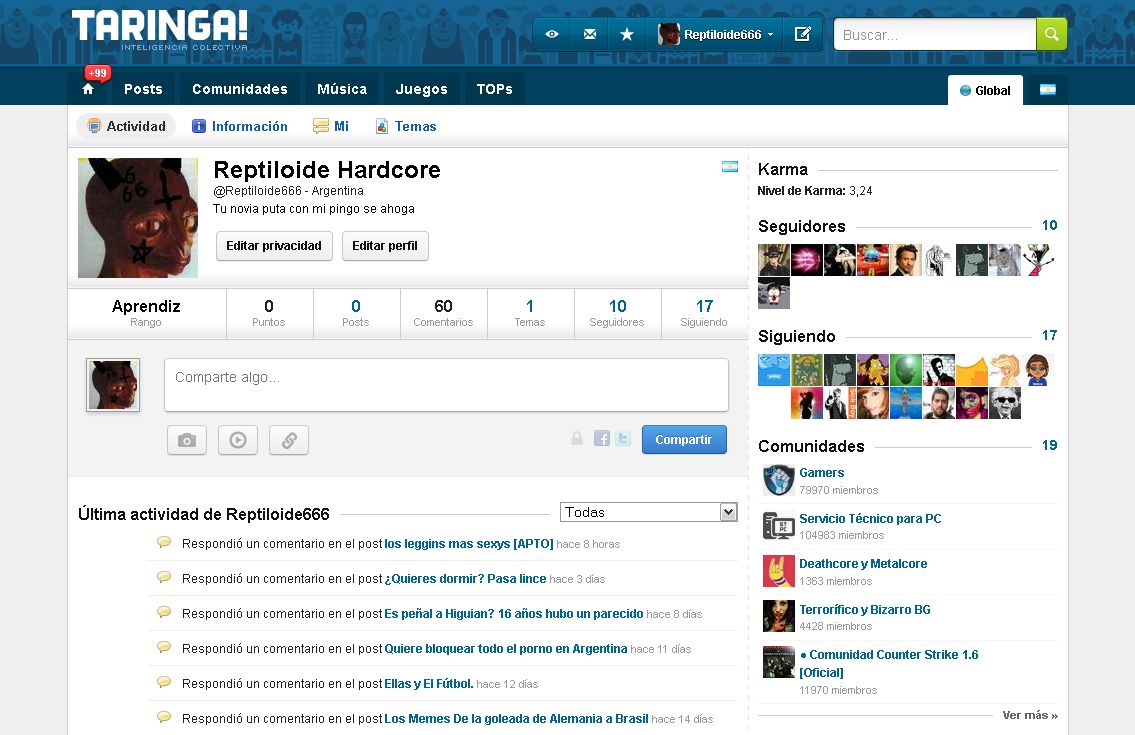Viewport: 1135px width, 735px height.
Task: Click the home icon in navigation bar
Action: click(x=88, y=89)
